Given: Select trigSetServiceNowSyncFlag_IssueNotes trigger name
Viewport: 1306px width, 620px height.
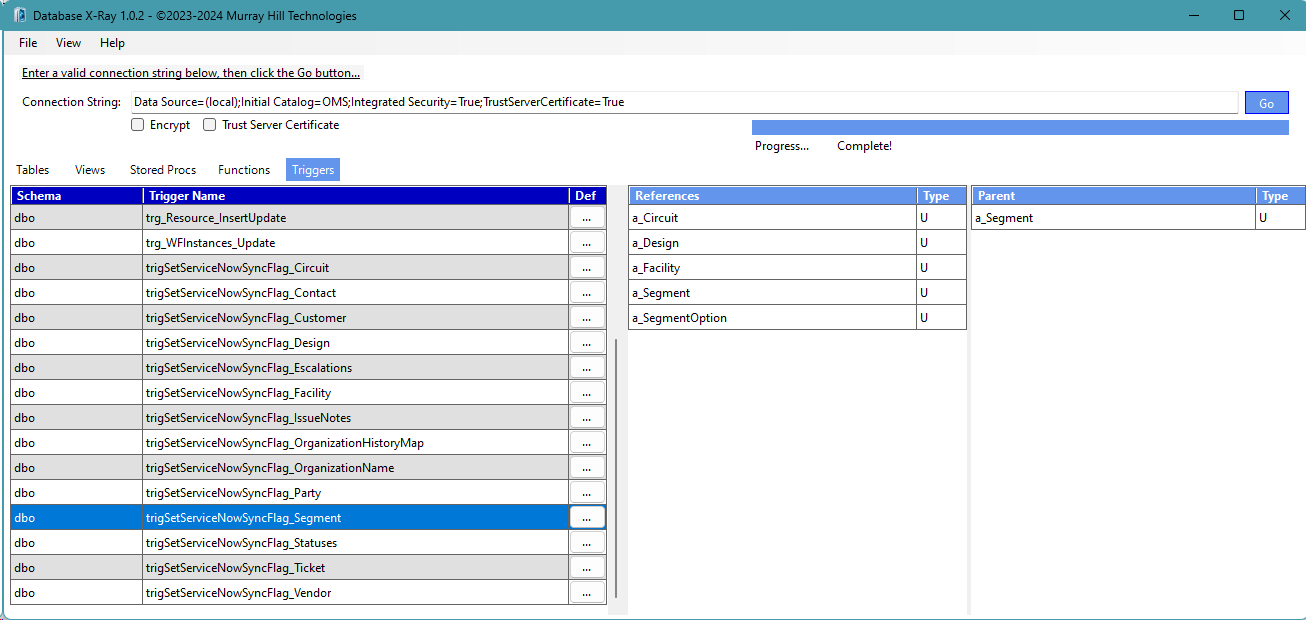Looking at the screenshot, I should (x=355, y=417).
